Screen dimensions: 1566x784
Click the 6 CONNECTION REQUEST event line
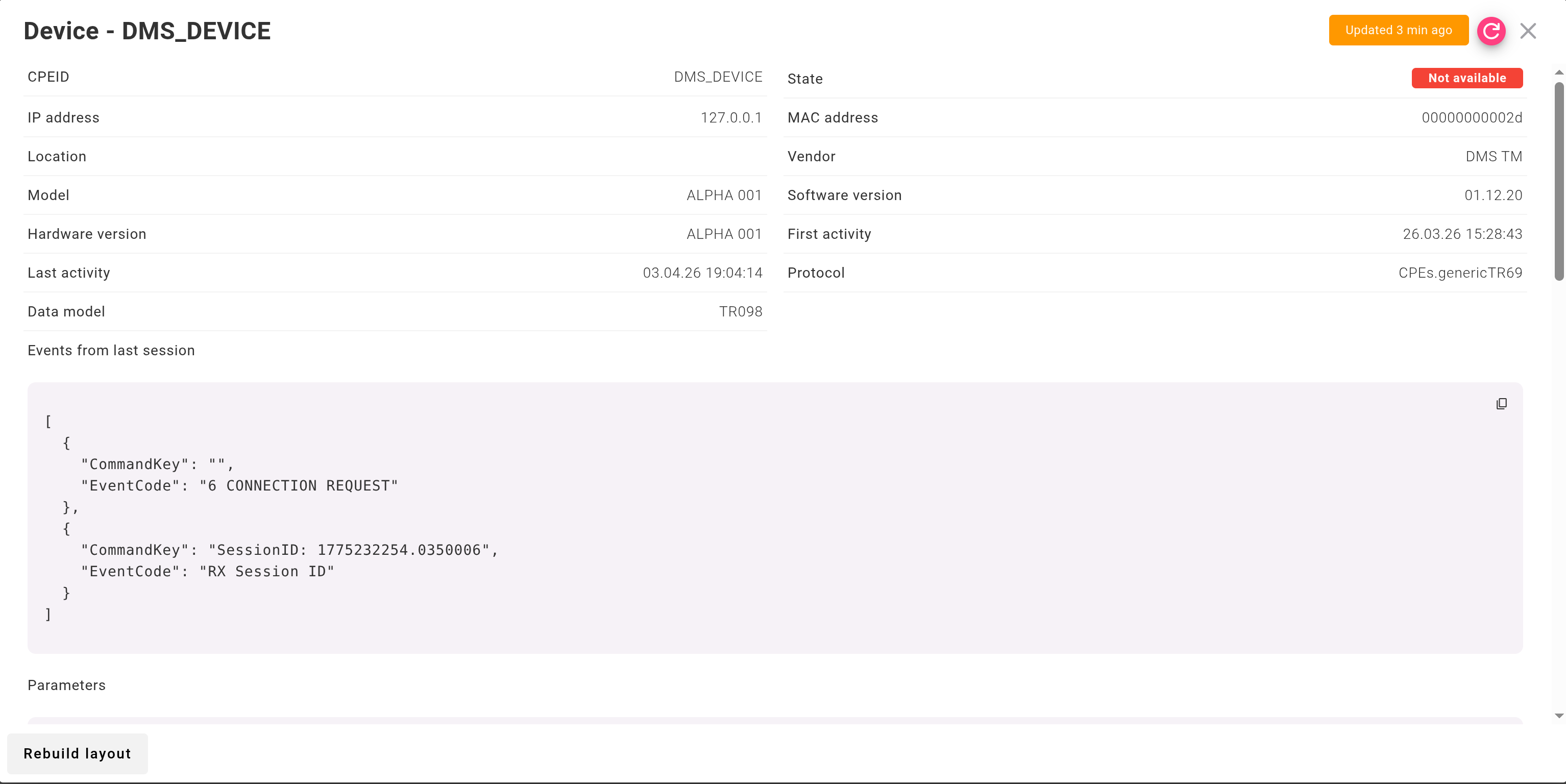pos(239,485)
